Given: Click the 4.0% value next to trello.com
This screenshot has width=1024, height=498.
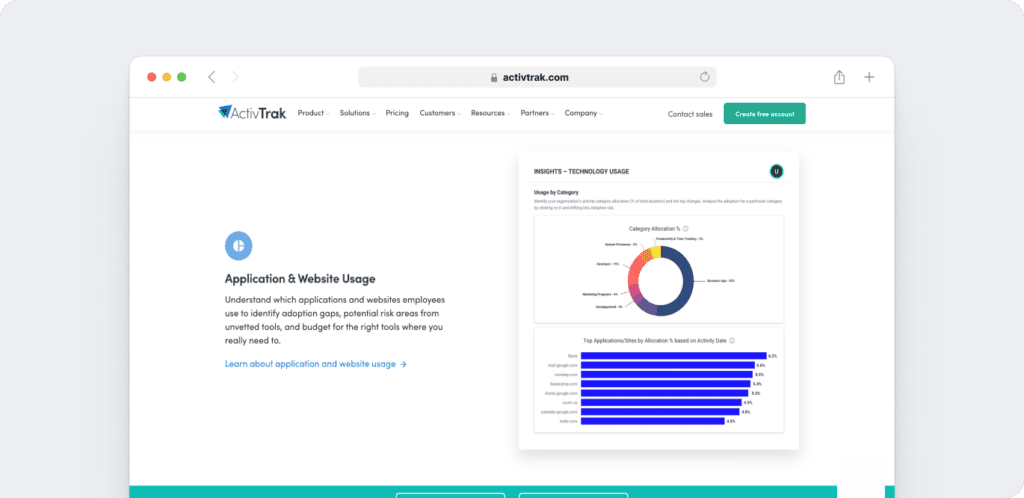Looking at the screenshot, I should pyautogui.click(x=731, y=422).
